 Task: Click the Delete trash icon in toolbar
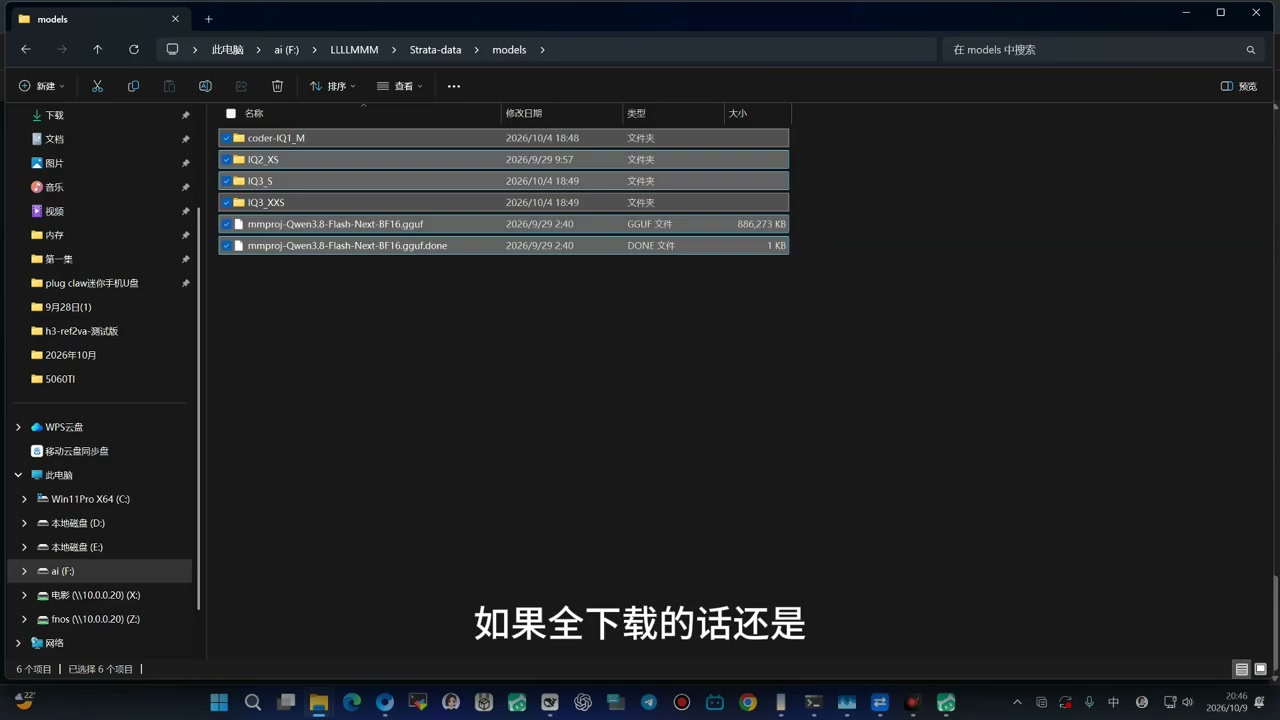point(277,86)
